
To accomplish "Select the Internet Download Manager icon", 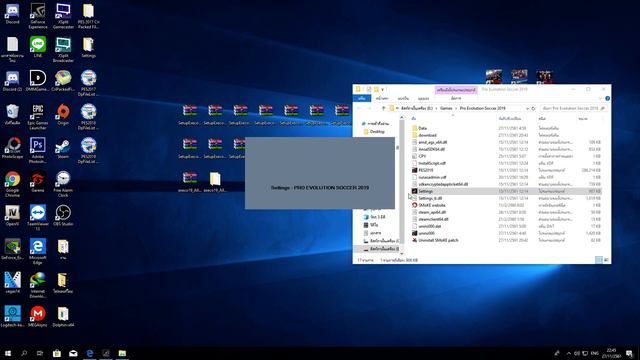I will [x=38, y=285].
